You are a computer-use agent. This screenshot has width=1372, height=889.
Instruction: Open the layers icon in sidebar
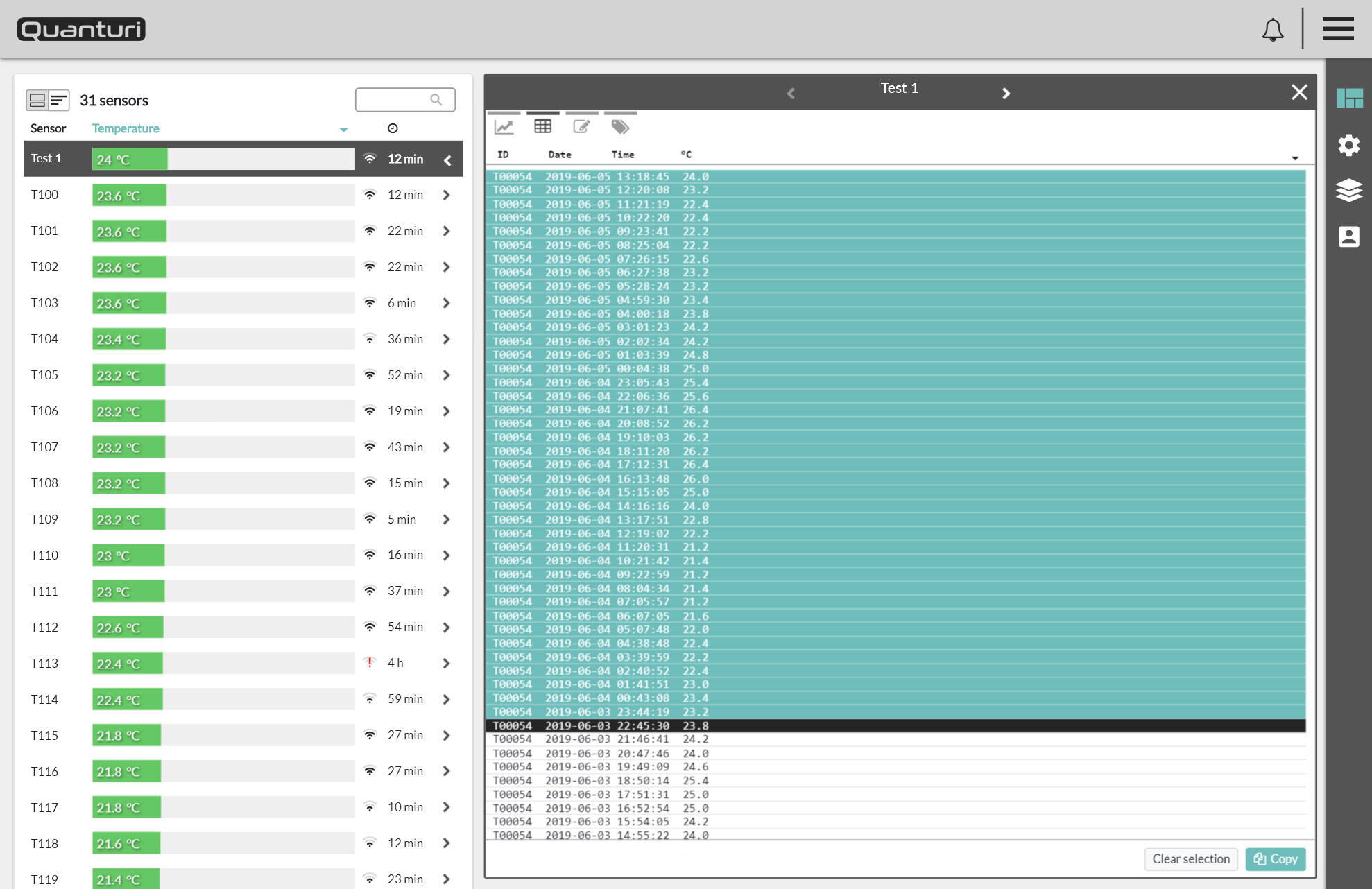[x=1349, y=190]
